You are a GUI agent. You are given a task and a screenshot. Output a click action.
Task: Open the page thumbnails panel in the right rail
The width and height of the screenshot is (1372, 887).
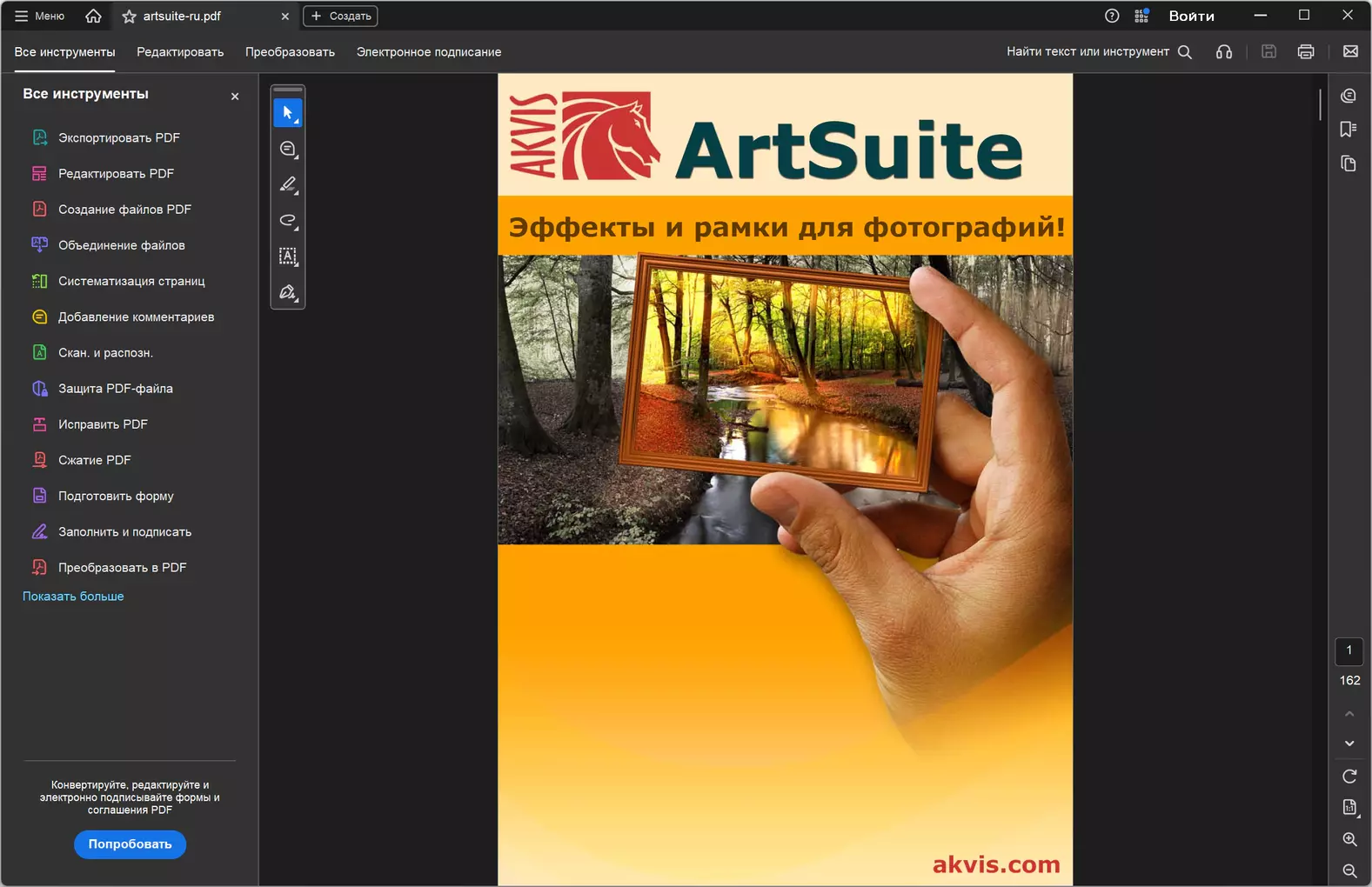coord(1349,163)
